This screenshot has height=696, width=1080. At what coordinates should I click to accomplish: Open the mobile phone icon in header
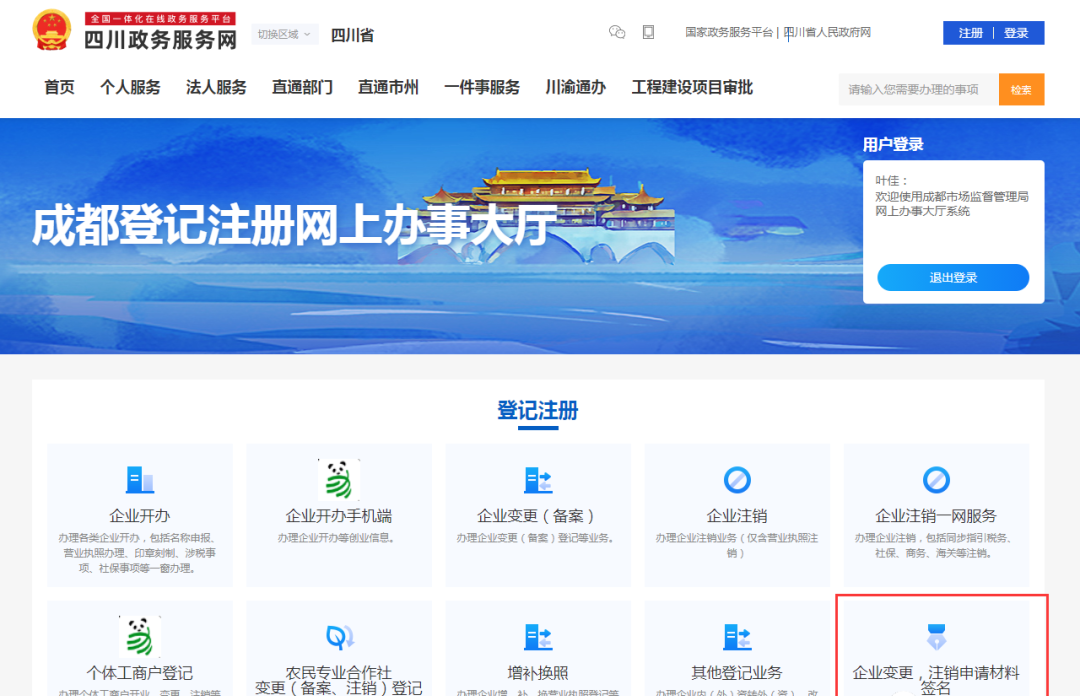[648, 32]
